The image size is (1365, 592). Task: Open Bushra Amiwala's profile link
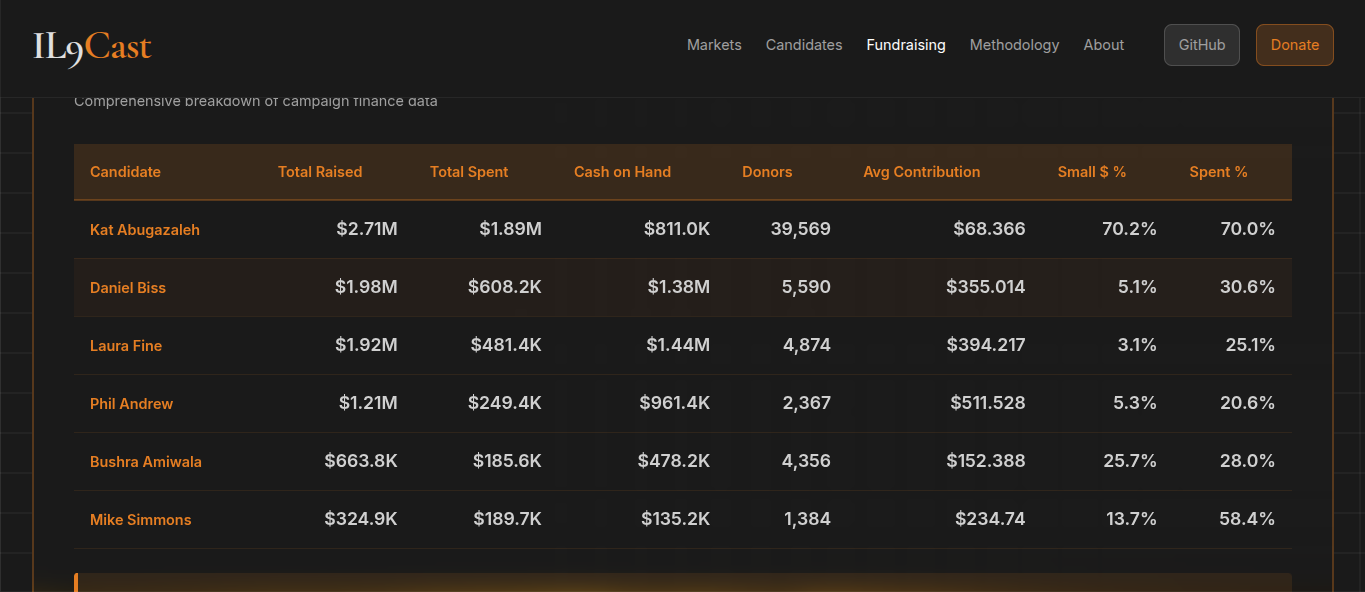146,462
